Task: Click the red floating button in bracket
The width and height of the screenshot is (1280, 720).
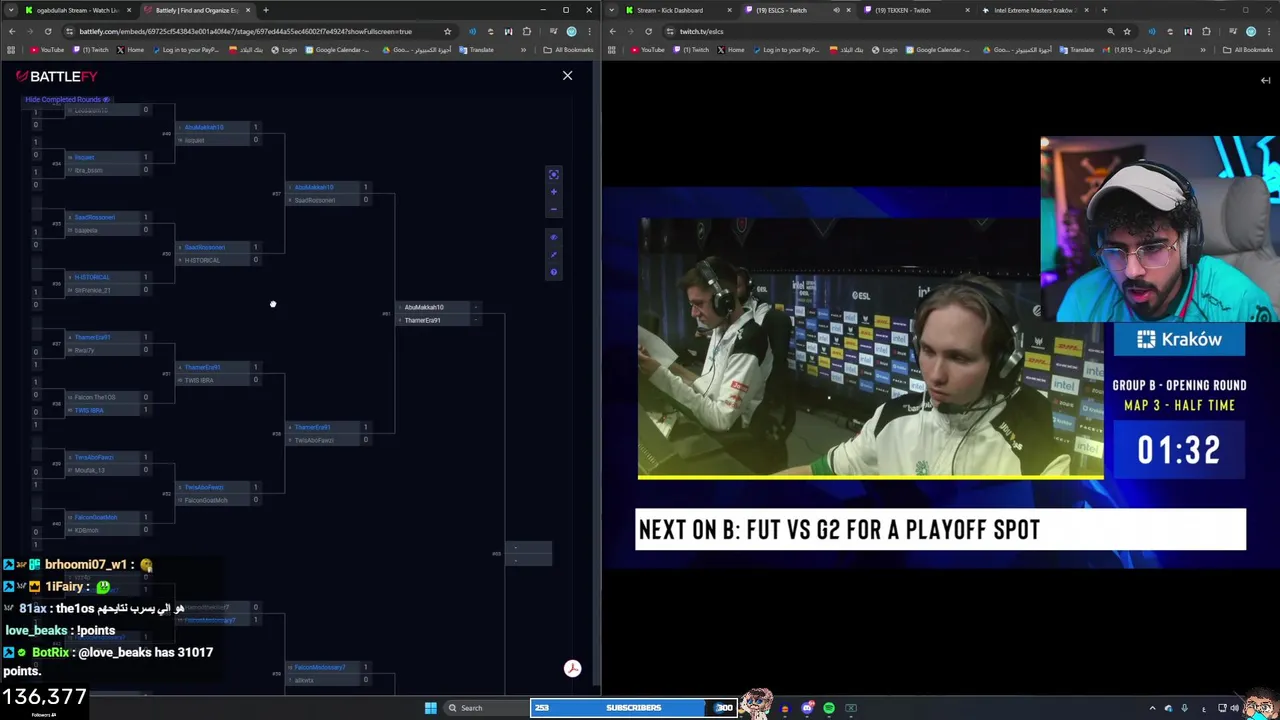Action: (572, 669)
